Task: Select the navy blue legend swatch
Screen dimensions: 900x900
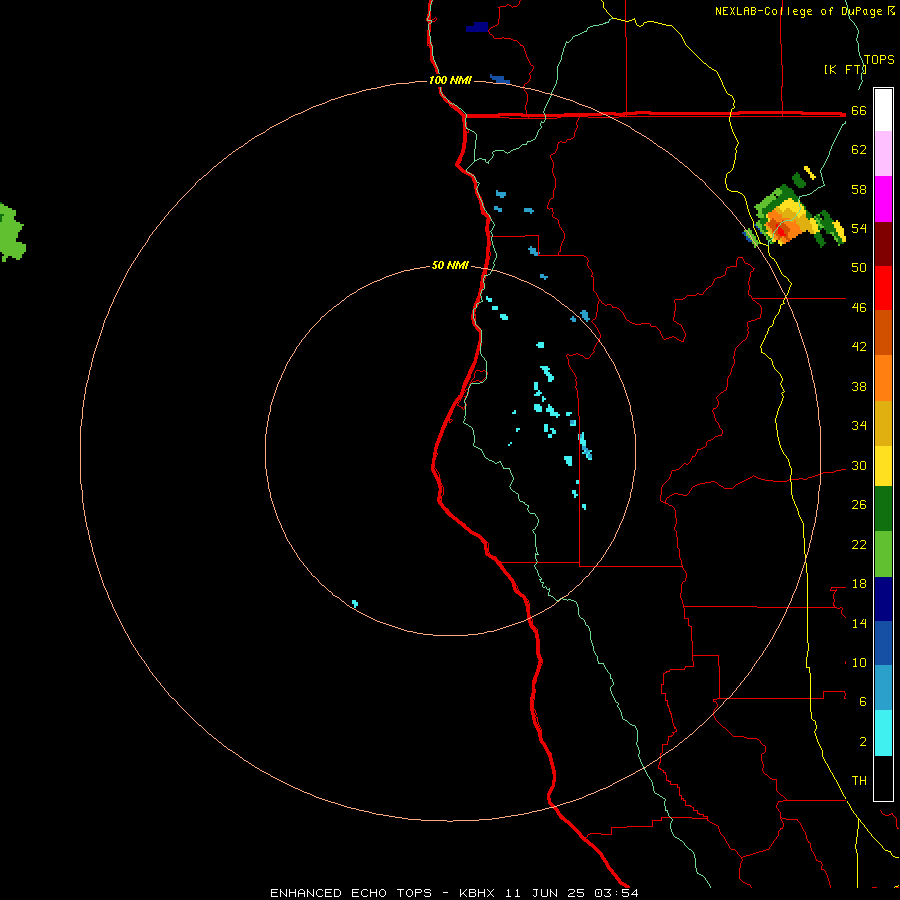Action: [x=883, y=599]
